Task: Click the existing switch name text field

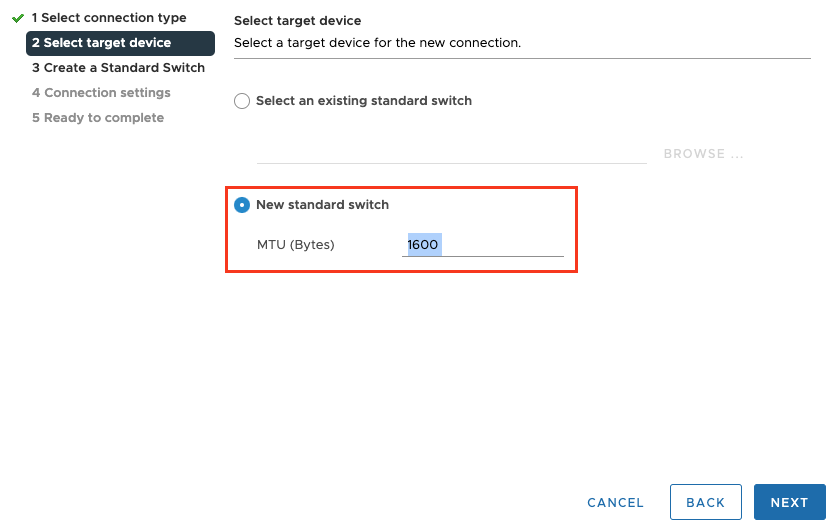Action: pyautogui.click(x=451, y=153)
